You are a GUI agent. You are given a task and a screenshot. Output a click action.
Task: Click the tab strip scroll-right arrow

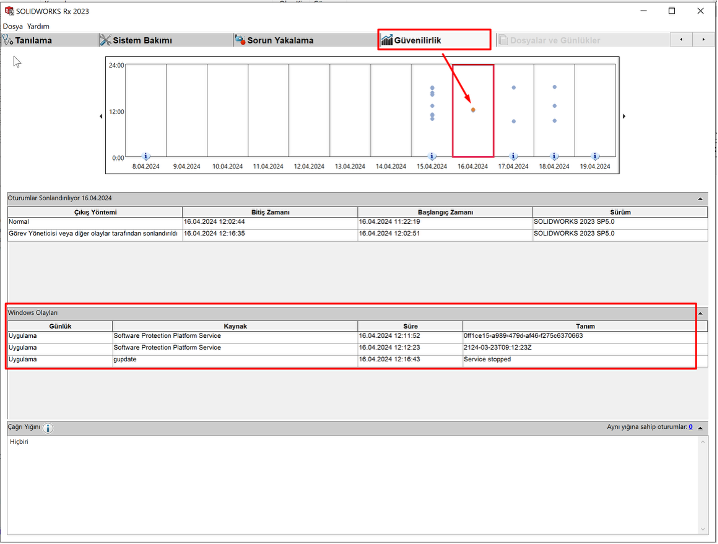pyautogui.click(x=703, y=40)
